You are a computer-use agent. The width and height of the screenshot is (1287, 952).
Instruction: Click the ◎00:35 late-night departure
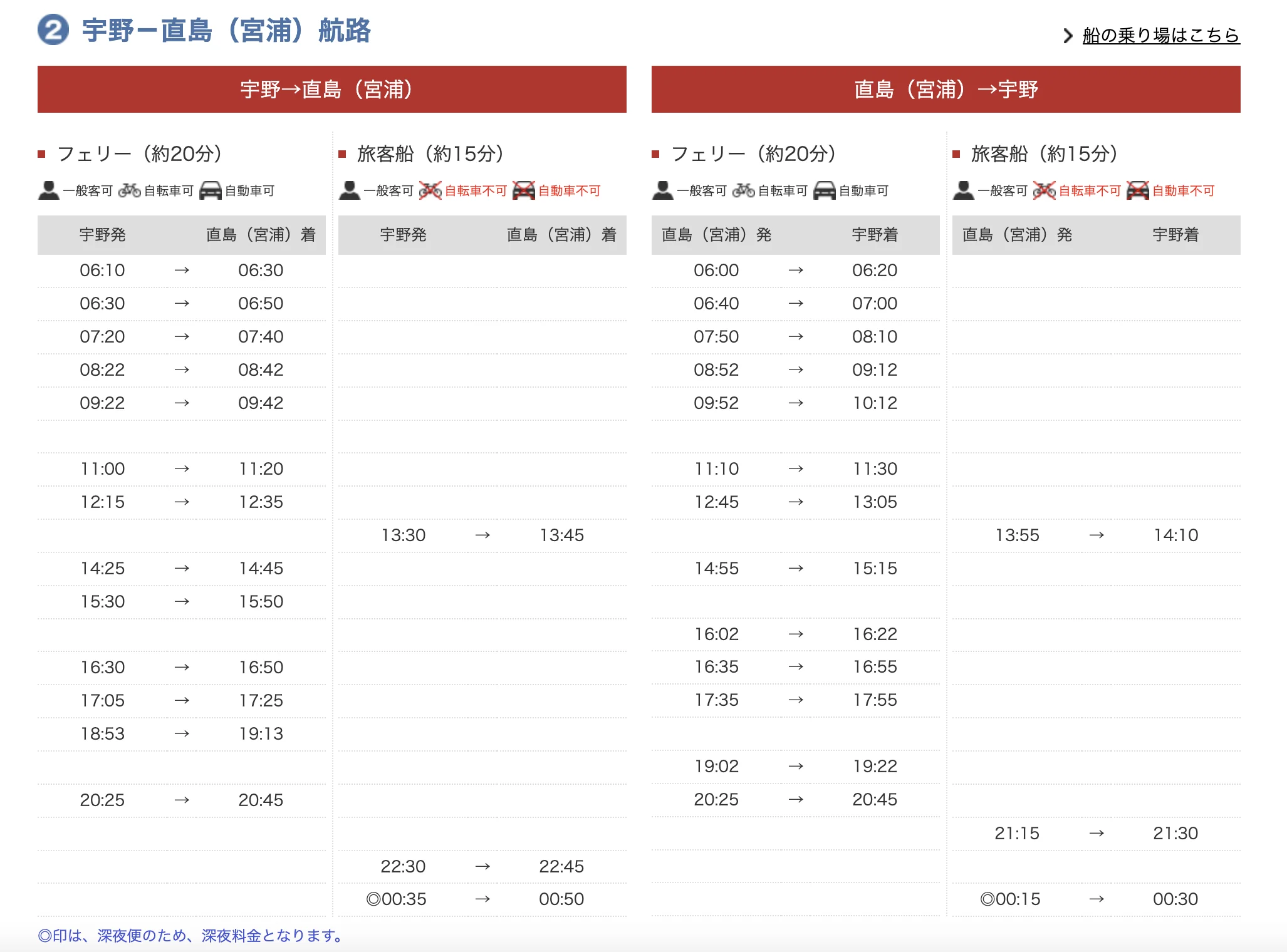click(396, 899)
